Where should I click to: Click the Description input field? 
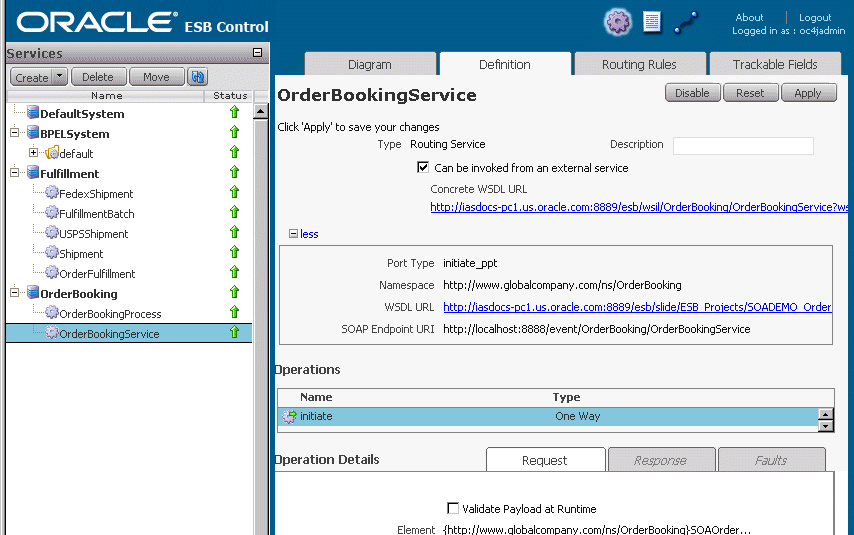pyautogui.click(x=743, y=145)
